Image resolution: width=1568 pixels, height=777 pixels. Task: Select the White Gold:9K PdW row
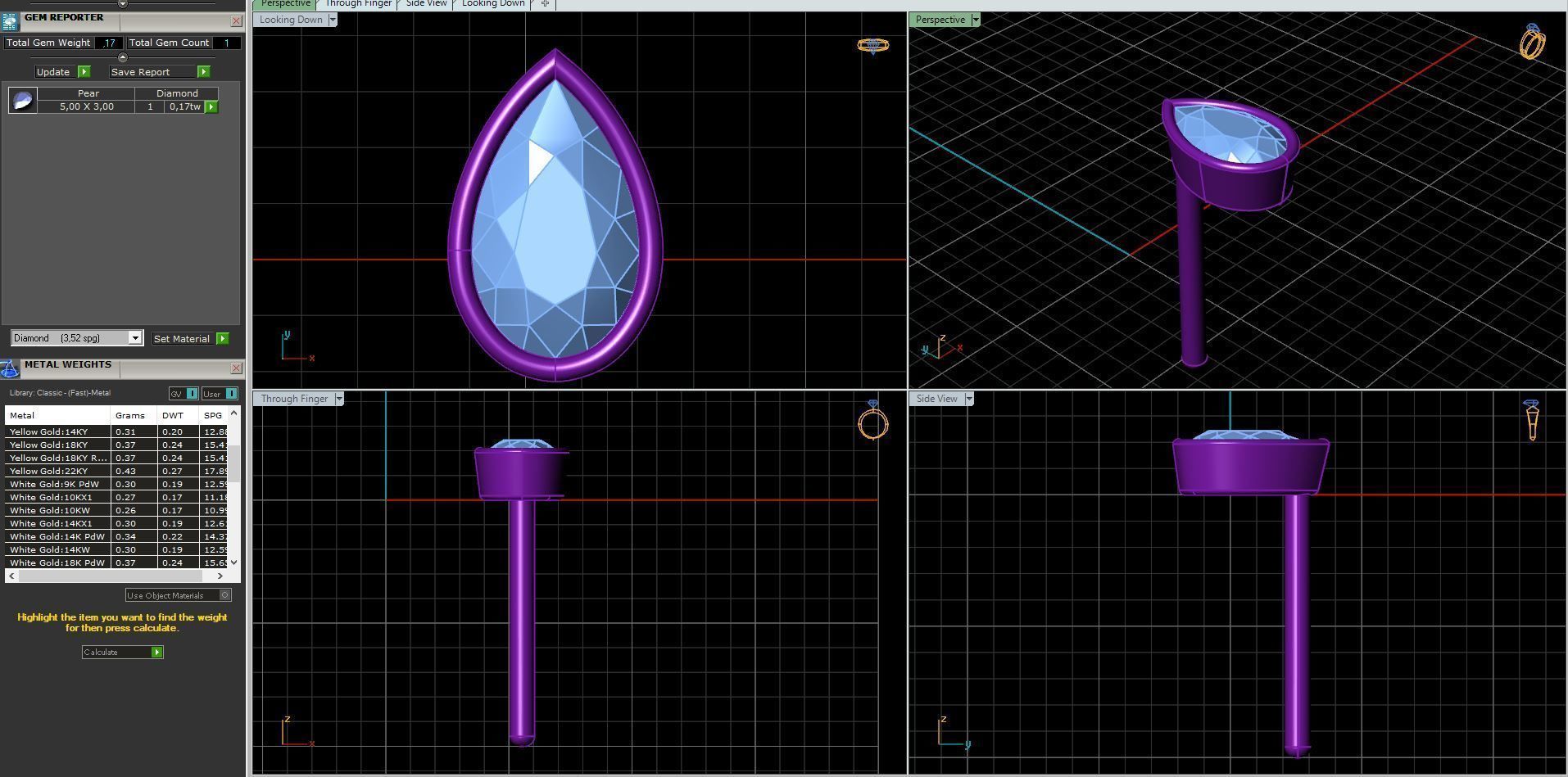tap(116, 484)
